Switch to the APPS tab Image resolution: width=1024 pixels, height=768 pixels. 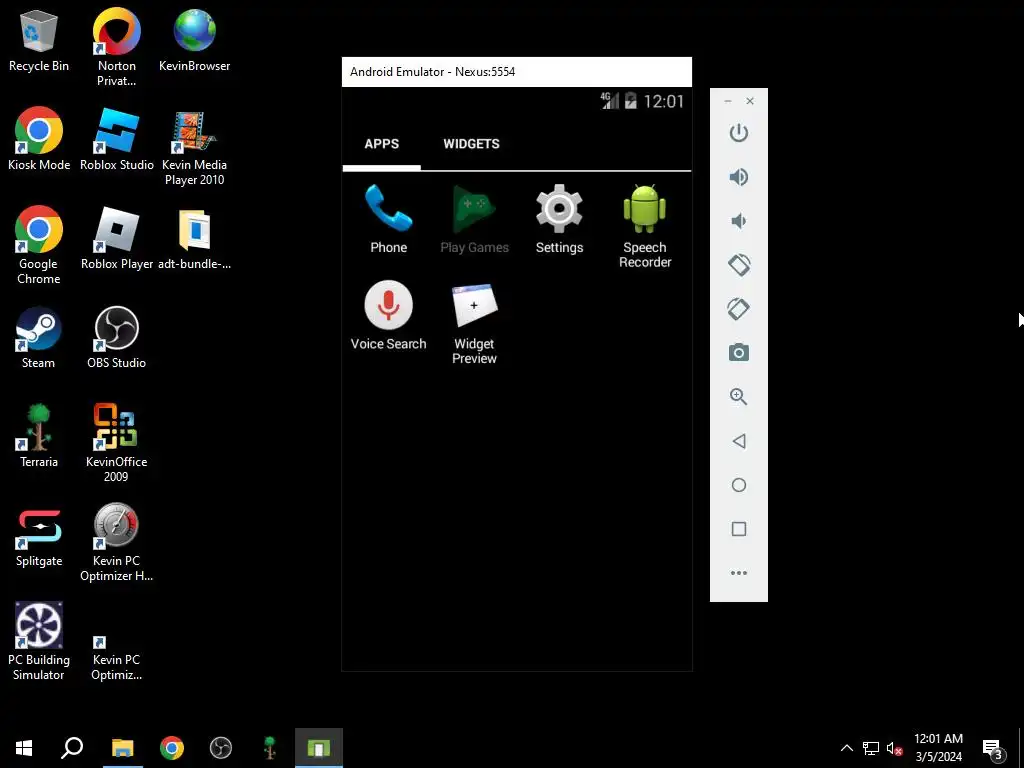(381, 144)
